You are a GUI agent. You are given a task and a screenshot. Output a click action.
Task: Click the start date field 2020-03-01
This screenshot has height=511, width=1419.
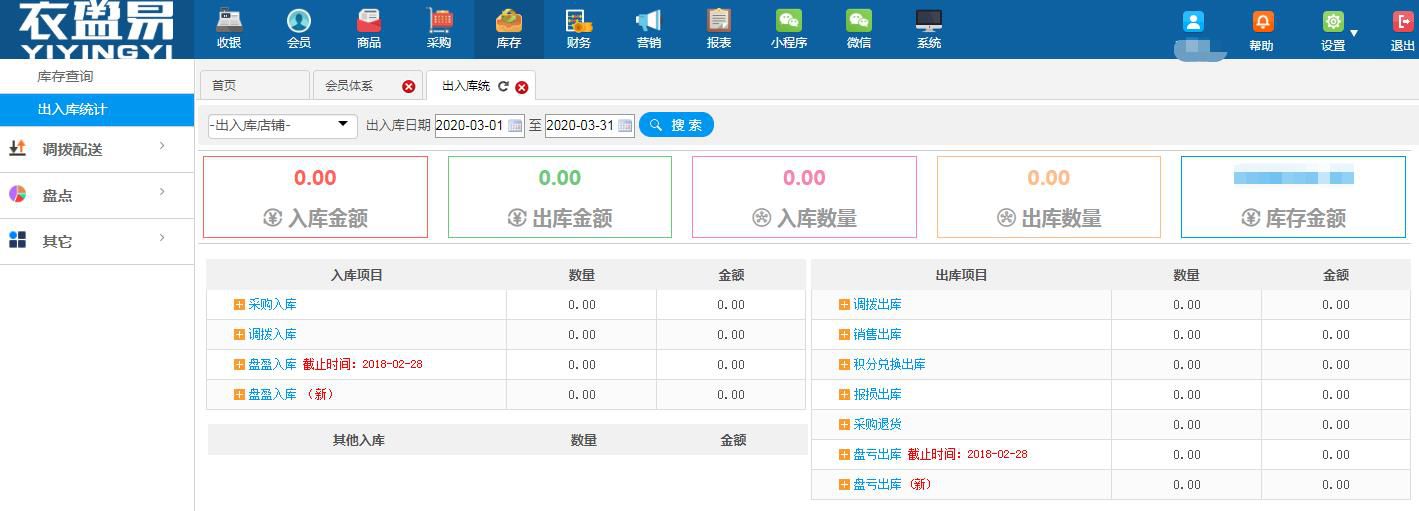point(470,126)
